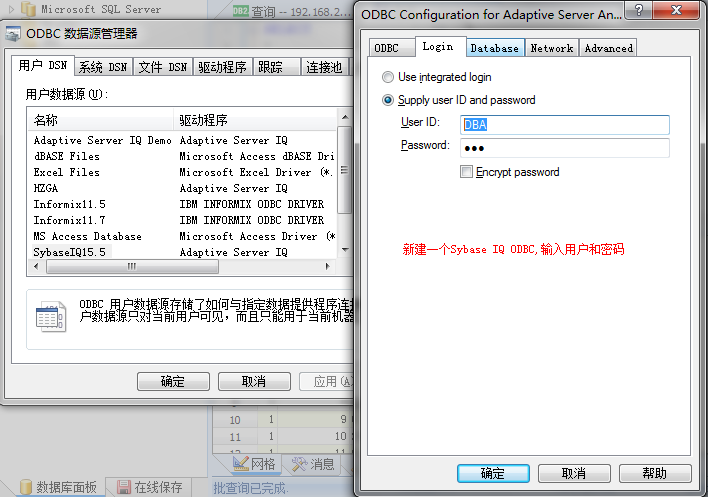Click the vertical scrollbar thumb of data source list
708x497 pixels.
[x=345, y=170]
